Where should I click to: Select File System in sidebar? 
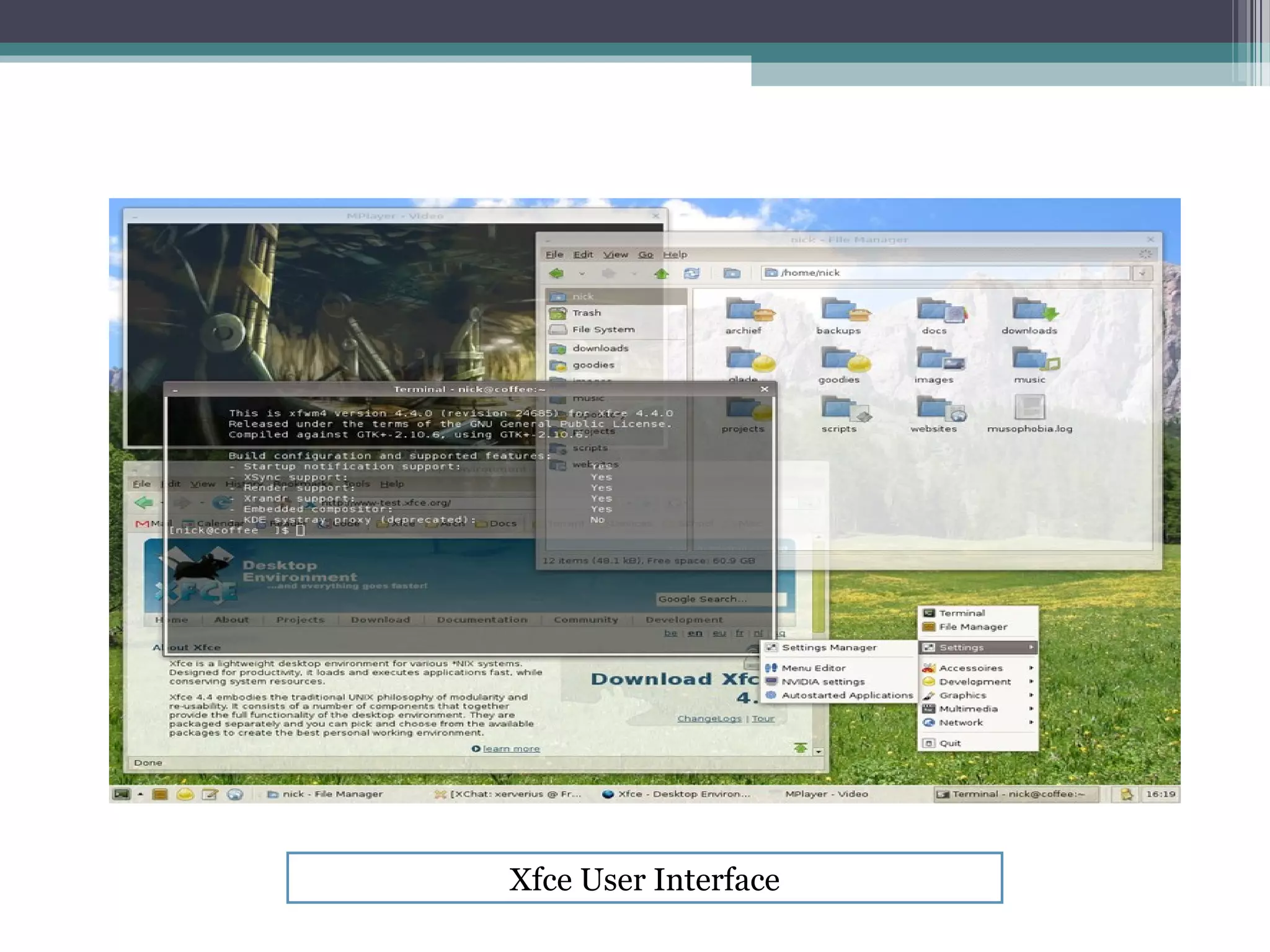[616, 330]
